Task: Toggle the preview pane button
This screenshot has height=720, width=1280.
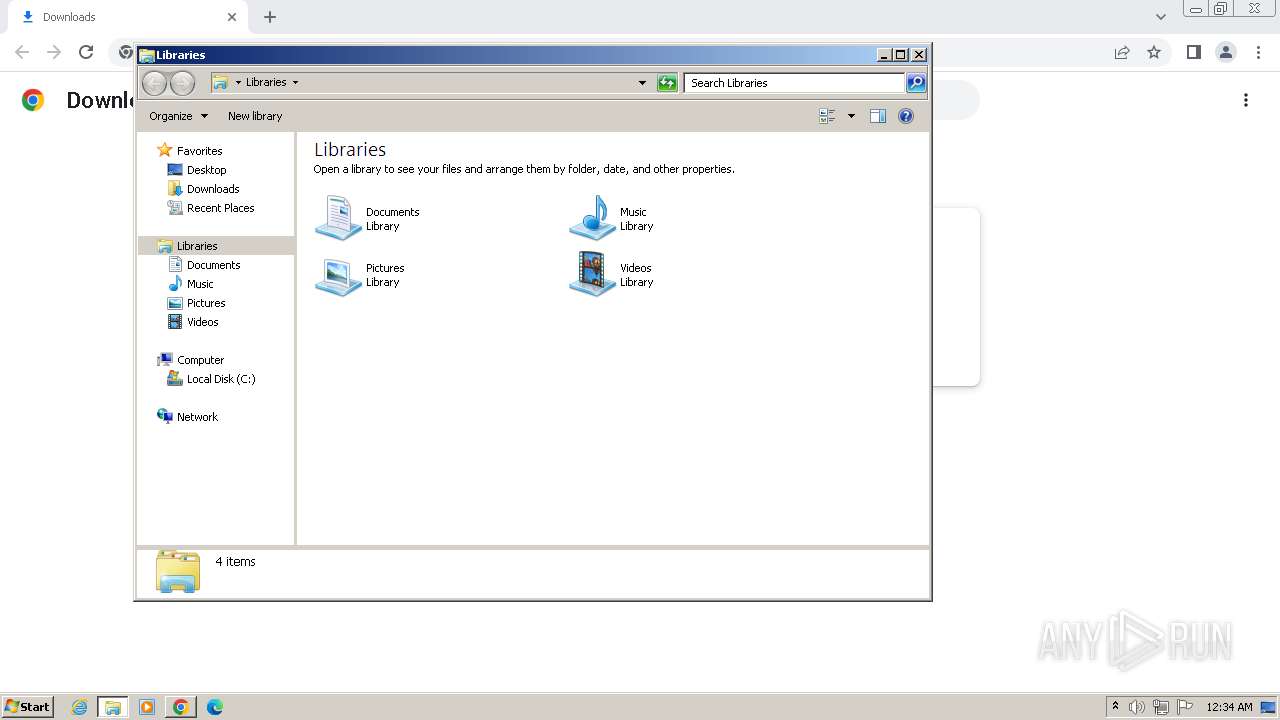Action: click(878, 116)
